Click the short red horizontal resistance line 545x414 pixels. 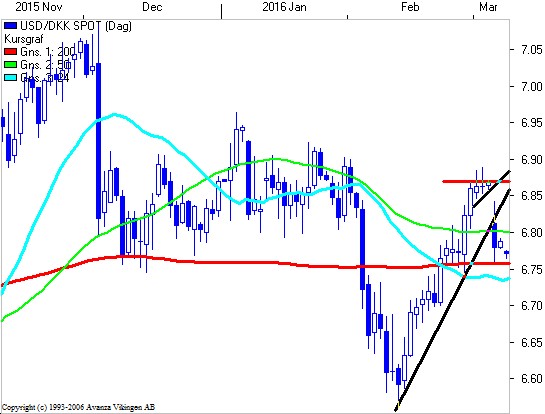click(476, 181)
